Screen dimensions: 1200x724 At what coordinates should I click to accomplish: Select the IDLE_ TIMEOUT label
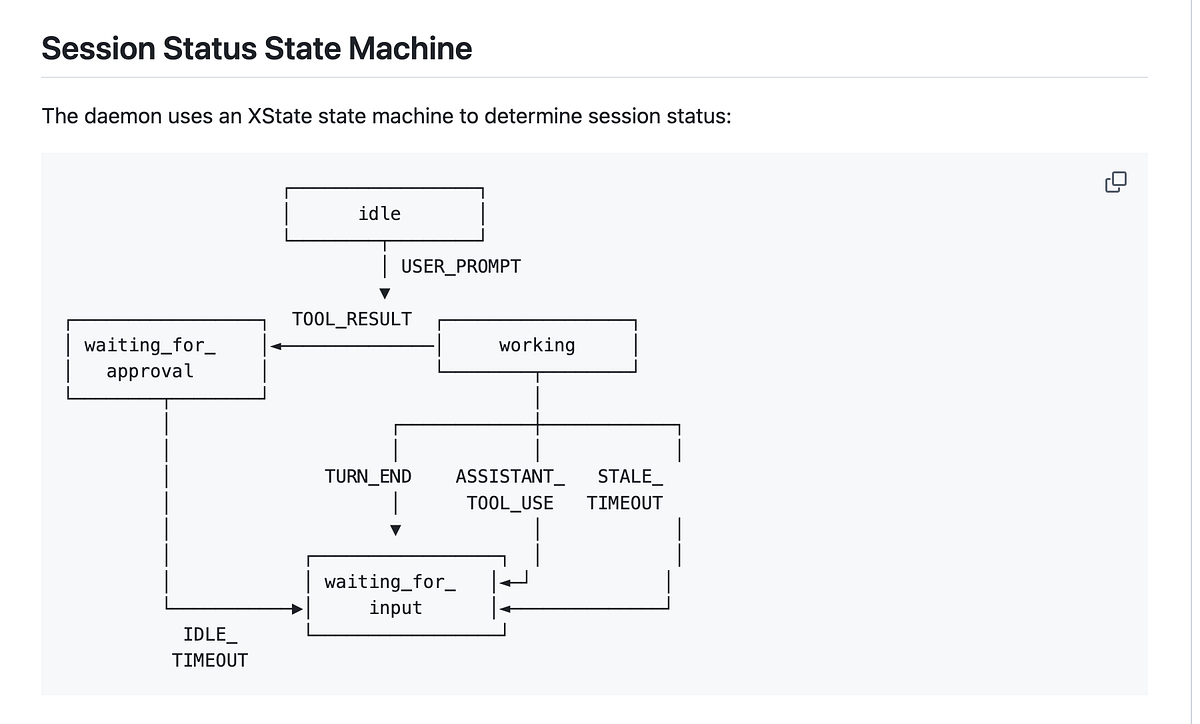pyautogui.click(x=210, y=647)
